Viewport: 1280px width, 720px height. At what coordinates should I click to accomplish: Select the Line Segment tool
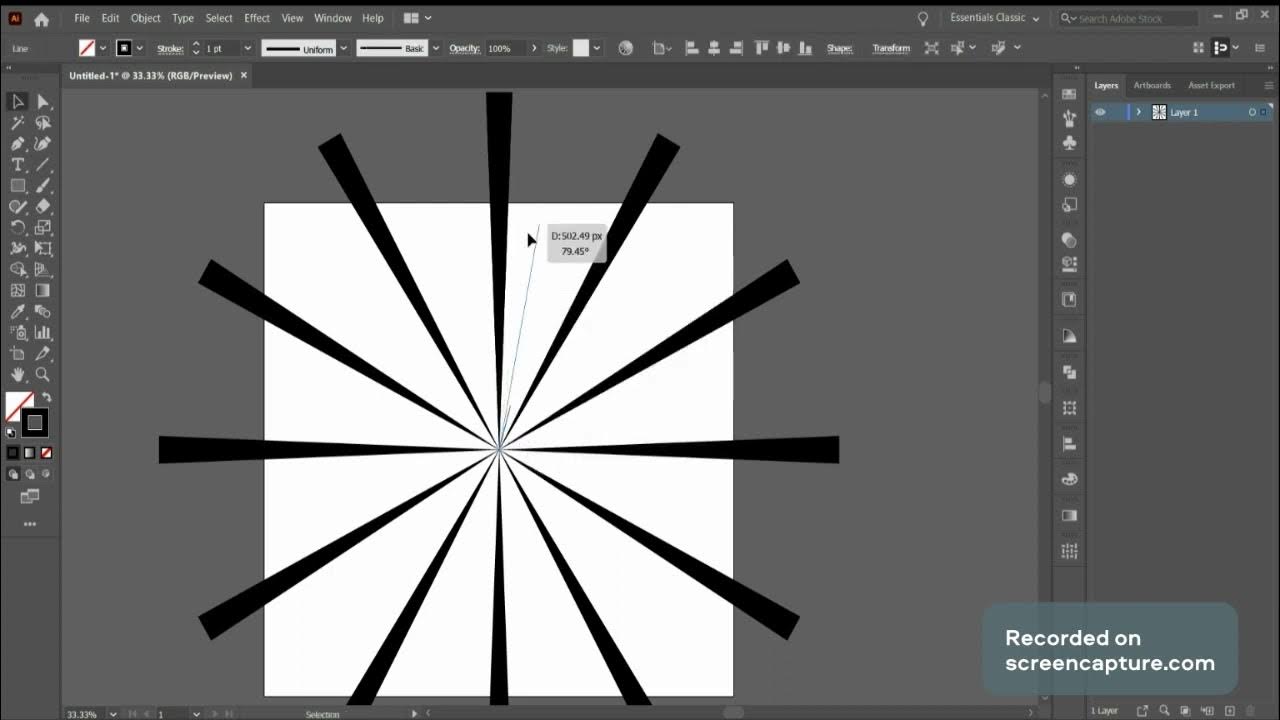pos(43,165)
